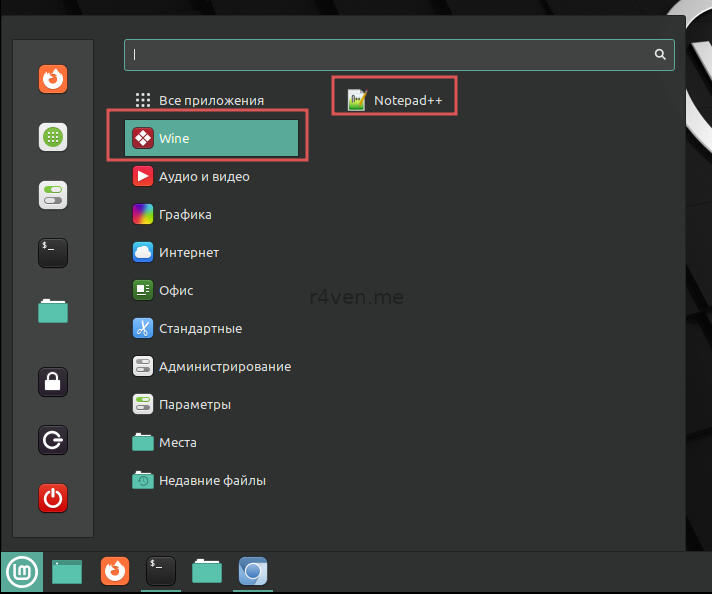Select the Администрирование category
The height and width of the screenshot is (594, 712).
pos(224,366)
